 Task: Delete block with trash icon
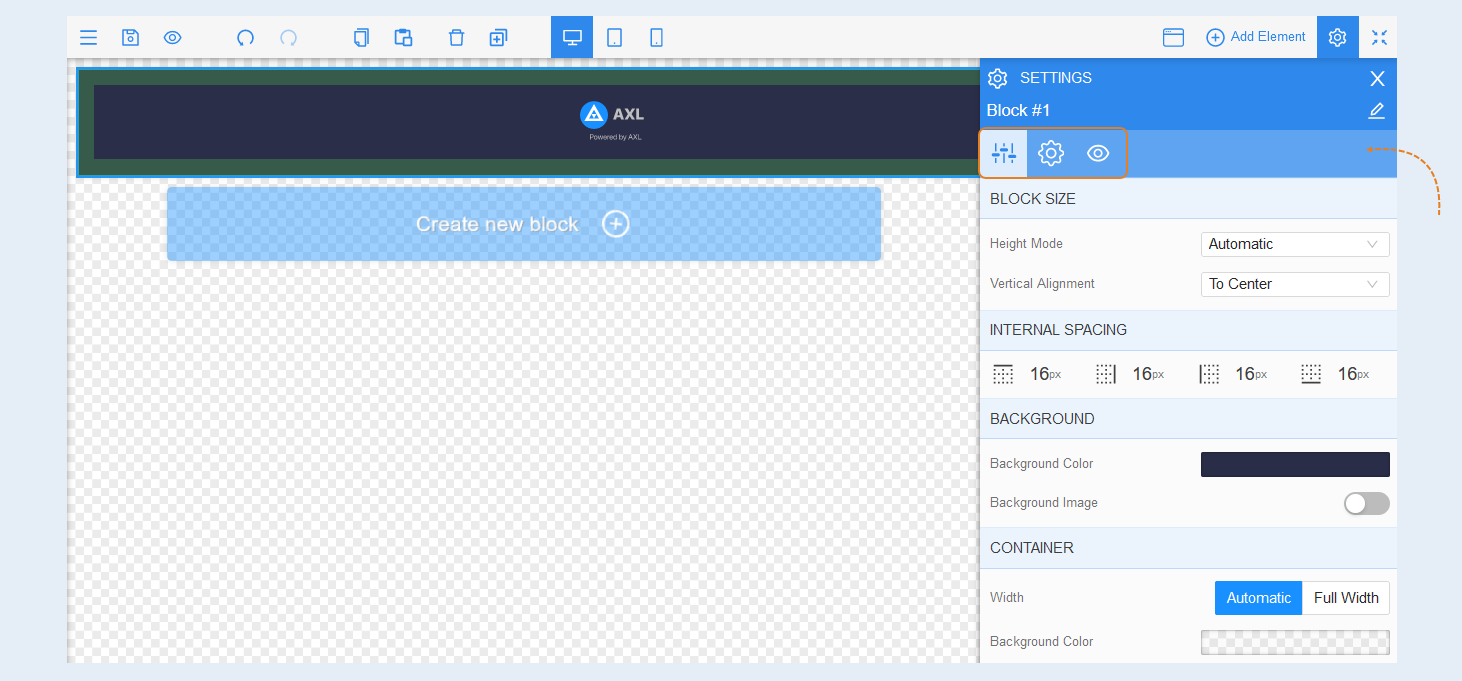coord(456,38)
